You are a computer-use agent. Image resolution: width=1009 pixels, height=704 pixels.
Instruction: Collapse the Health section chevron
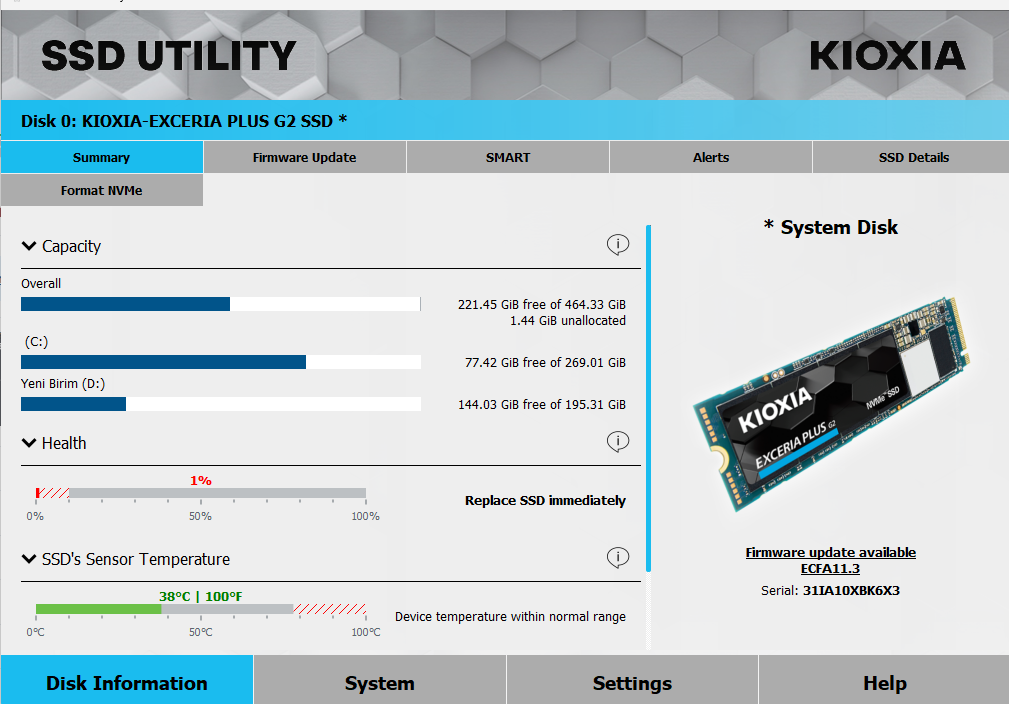point(29,443)
